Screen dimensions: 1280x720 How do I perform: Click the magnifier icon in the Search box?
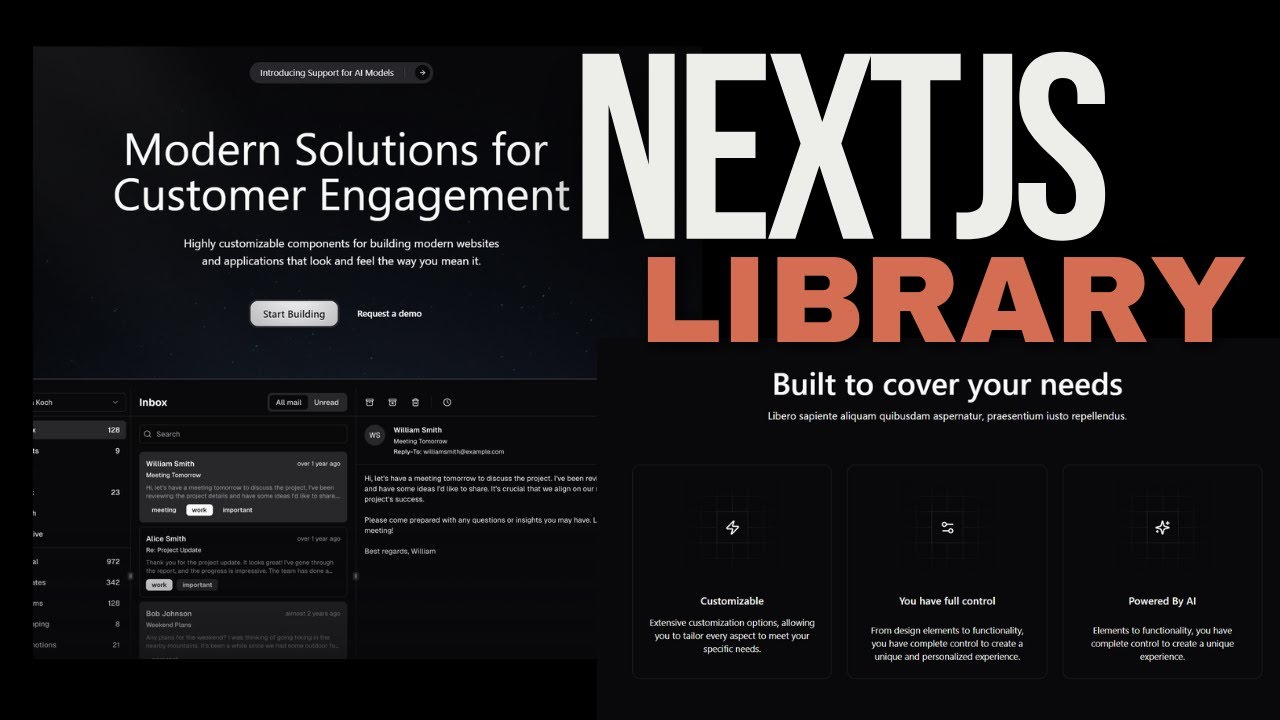[148, 434]
